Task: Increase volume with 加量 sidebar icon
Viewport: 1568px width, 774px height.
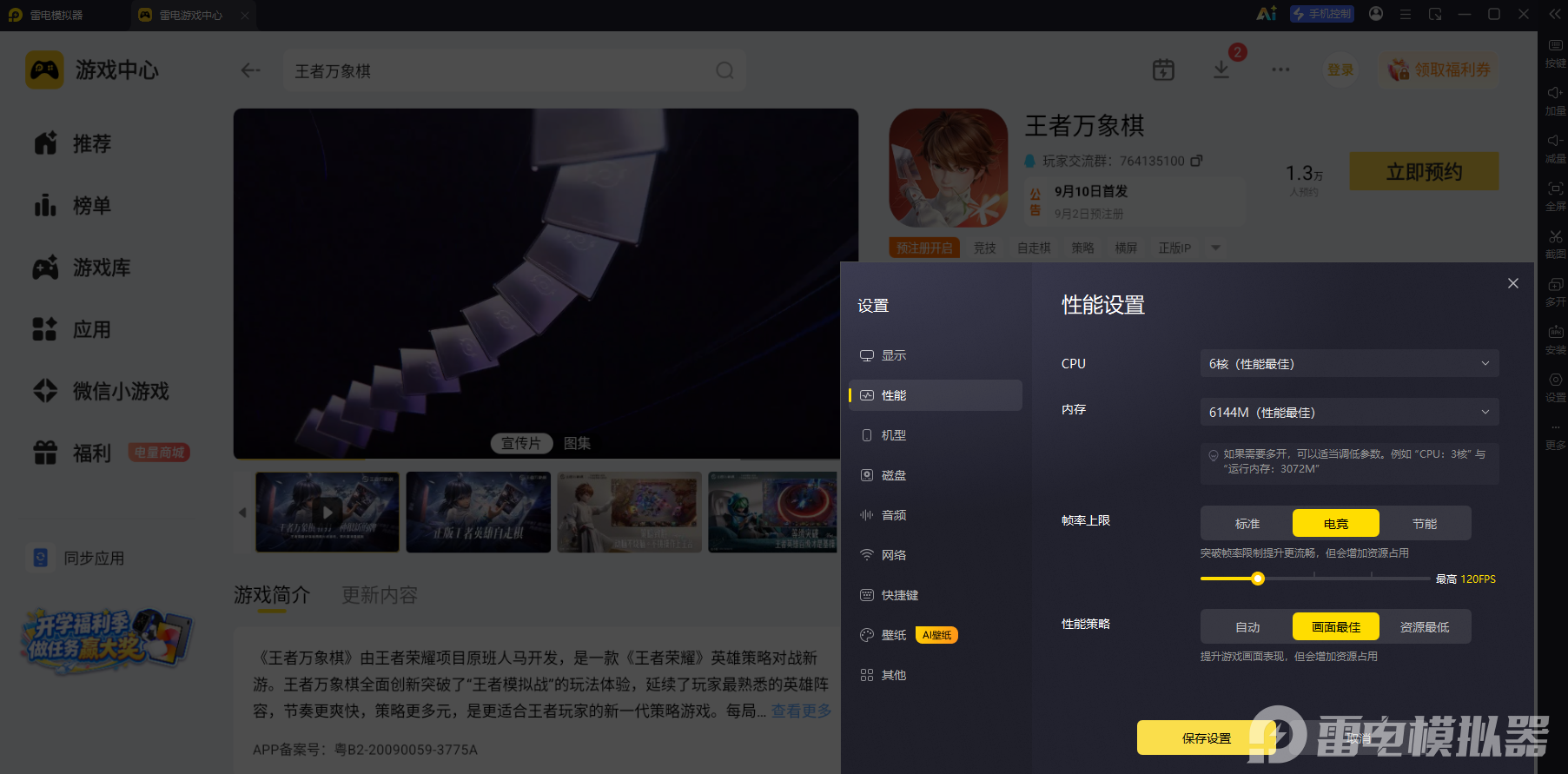Action: point(1555,100)
